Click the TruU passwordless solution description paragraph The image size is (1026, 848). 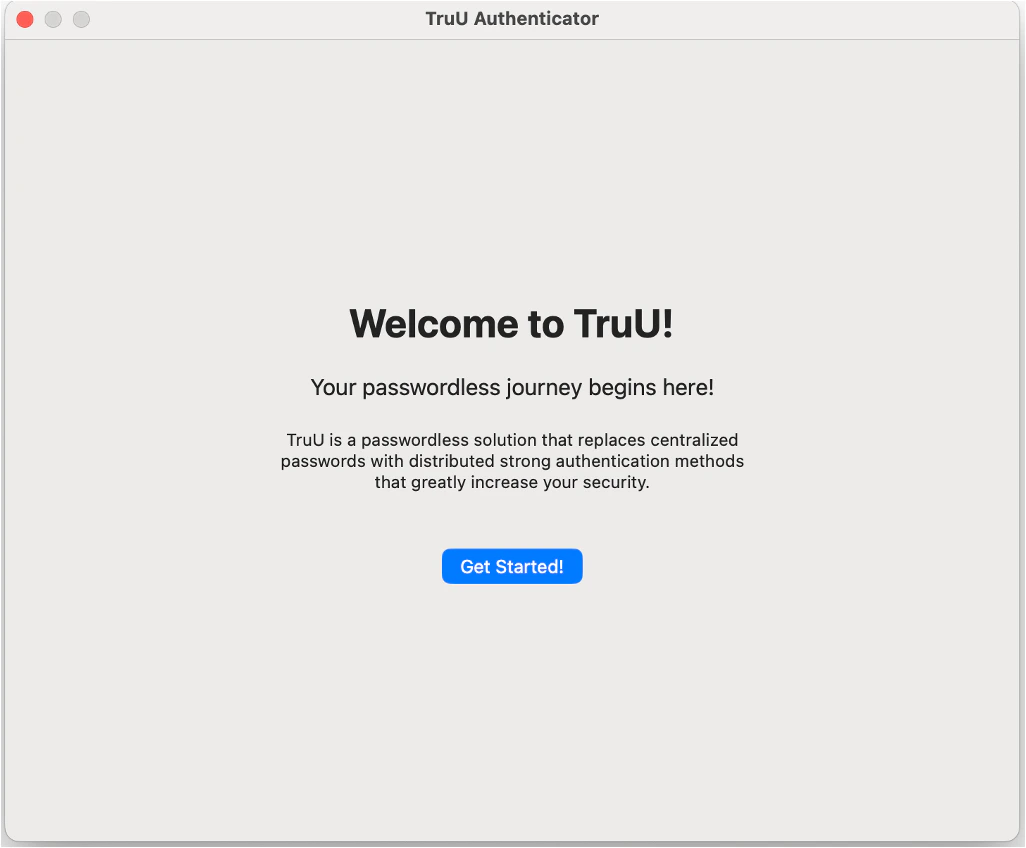coord(512,461)
